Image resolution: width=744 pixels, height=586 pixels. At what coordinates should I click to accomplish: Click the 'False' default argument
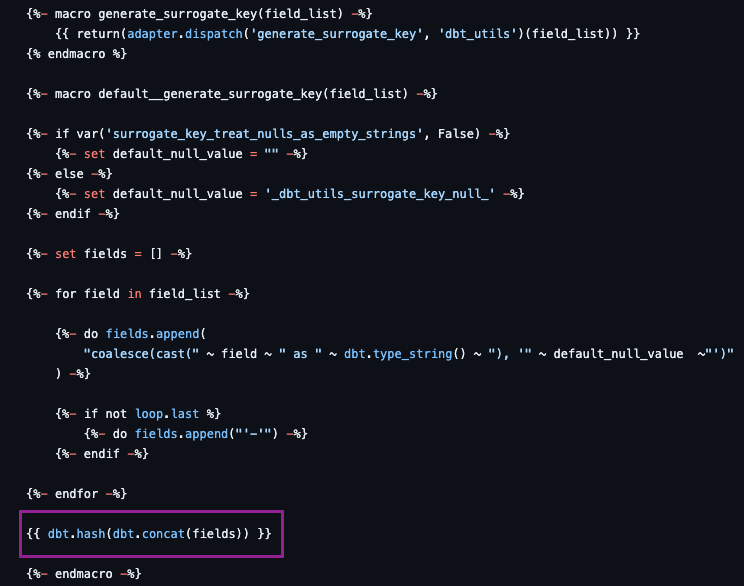(456, 134)
